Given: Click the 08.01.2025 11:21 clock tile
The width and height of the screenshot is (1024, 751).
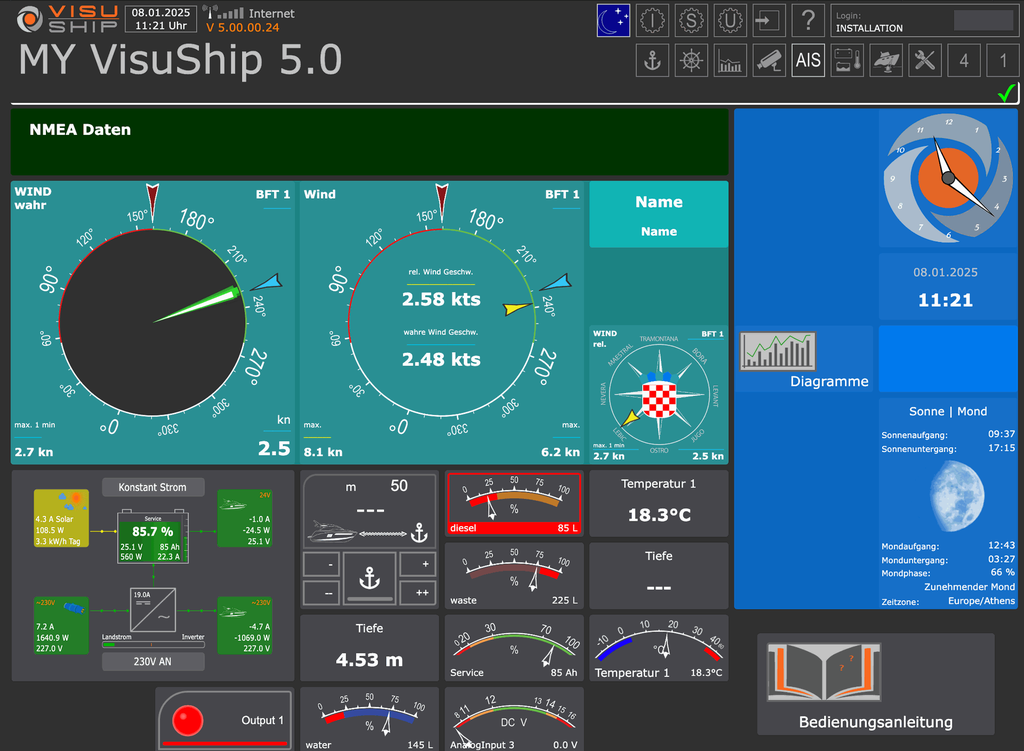Looking at the screenshot, I should pyautogui.click(x=948, y=287).
